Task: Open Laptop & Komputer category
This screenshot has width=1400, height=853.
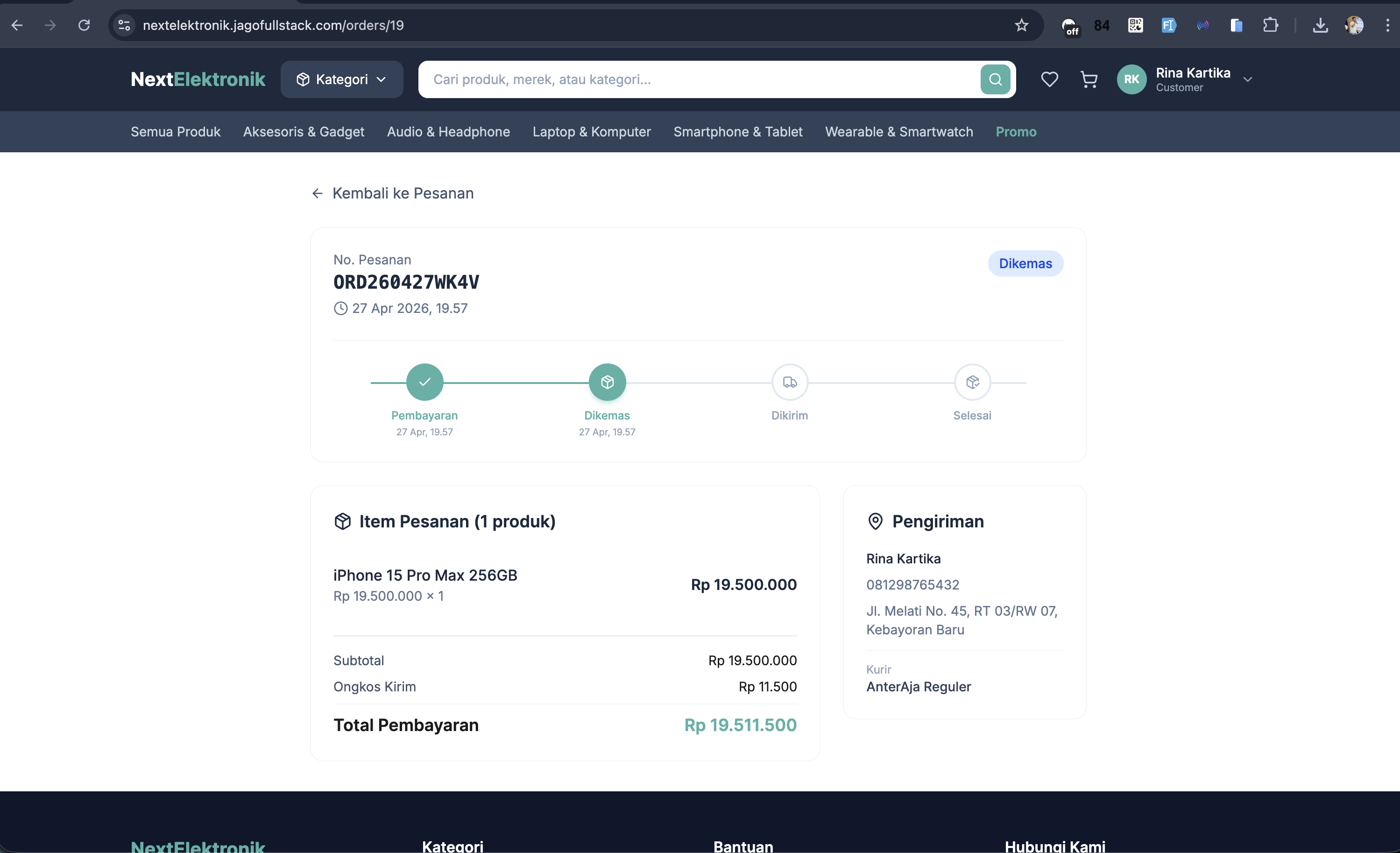Action: pos(592,132)
